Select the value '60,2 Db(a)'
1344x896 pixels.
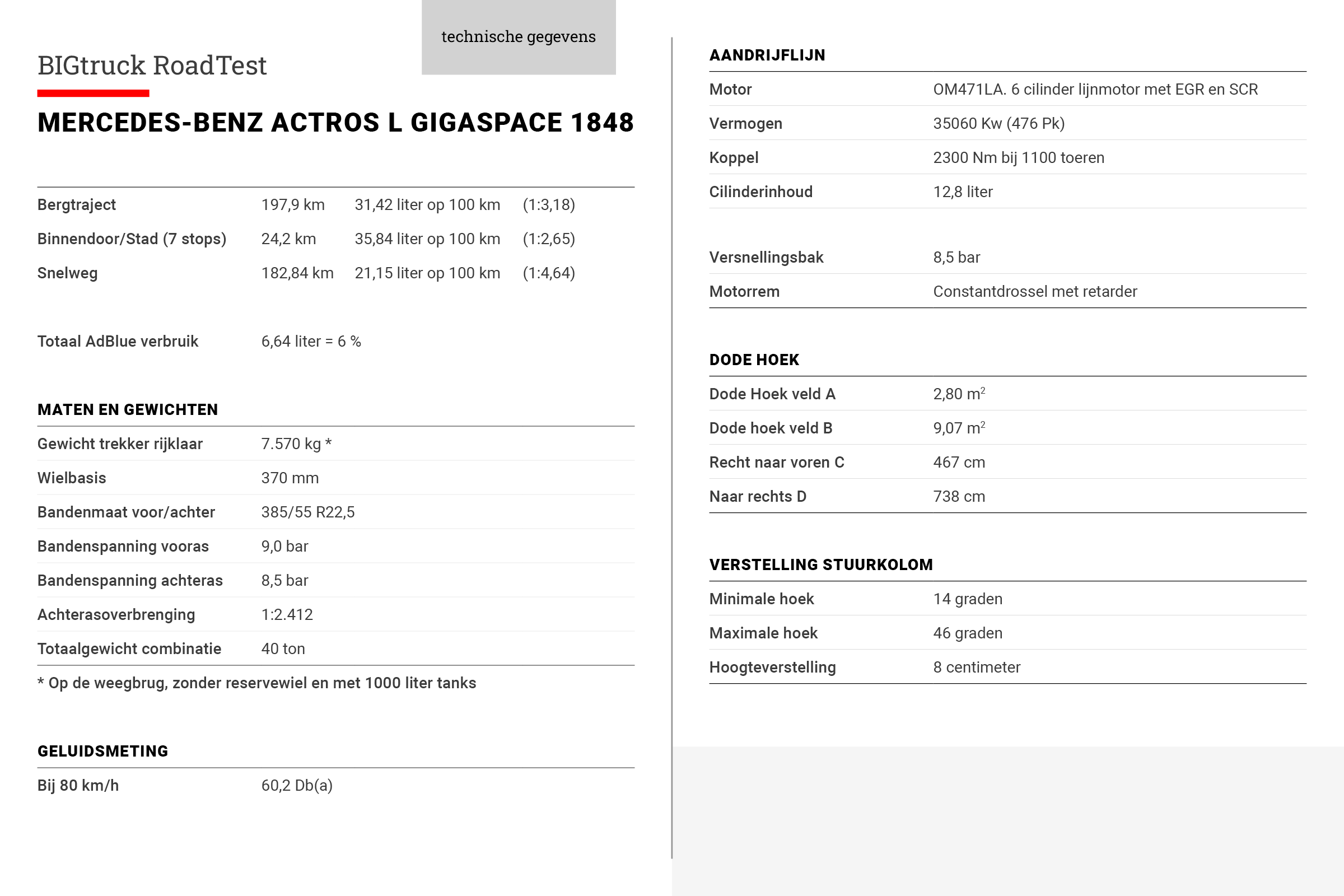(x=297, y=785)
